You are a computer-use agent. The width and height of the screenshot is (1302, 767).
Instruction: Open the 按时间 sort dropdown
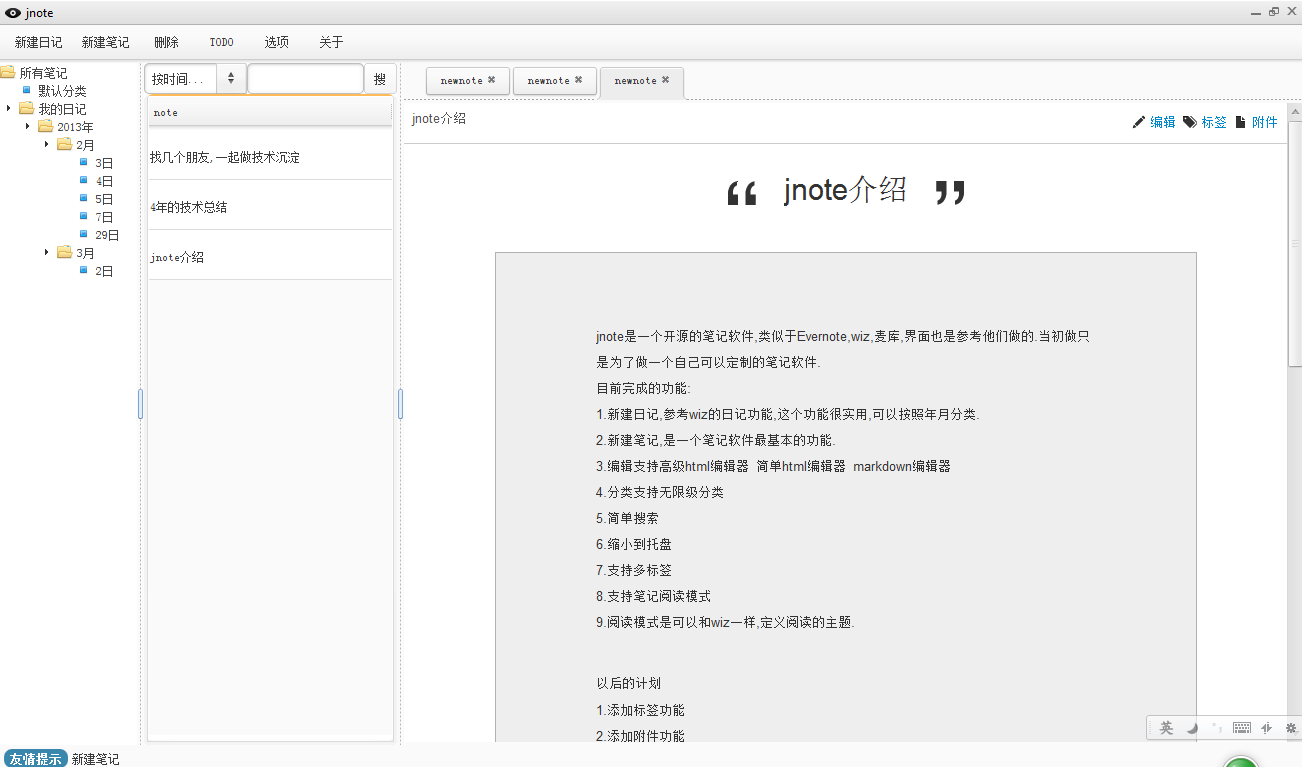[195, 79]
